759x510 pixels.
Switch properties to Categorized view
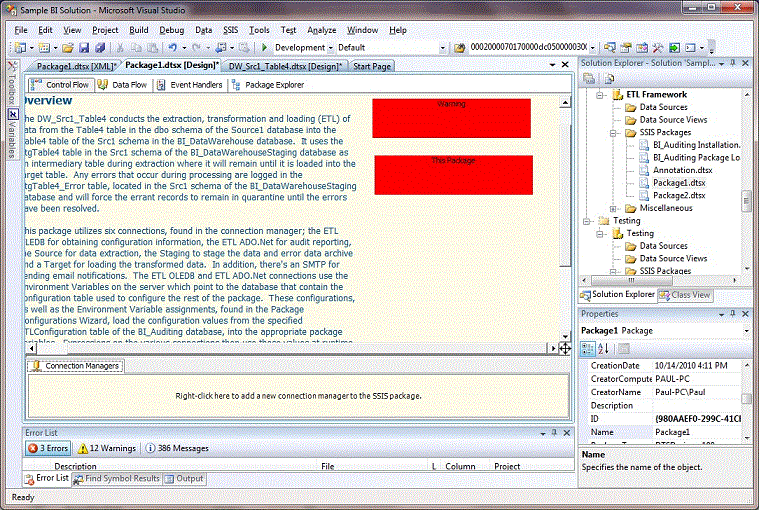(588, 348)
